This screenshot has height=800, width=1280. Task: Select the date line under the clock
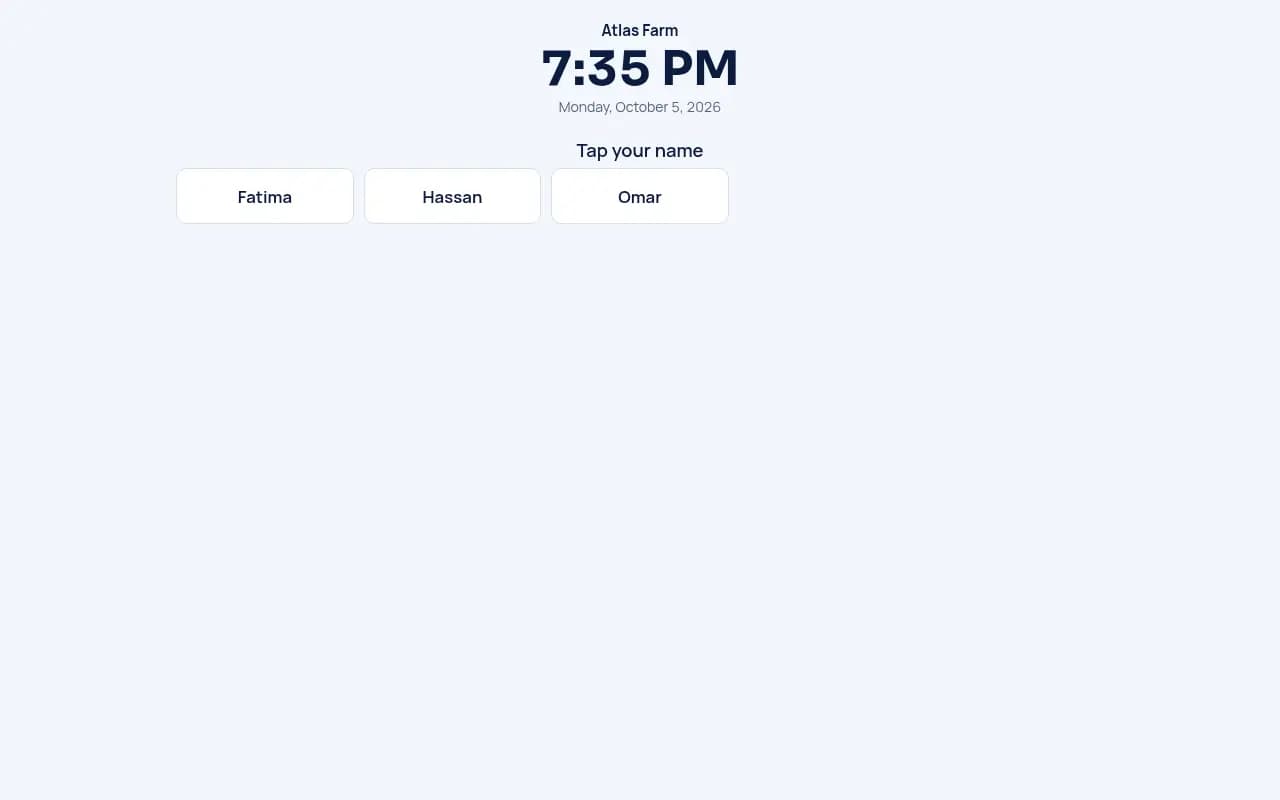[x=640, y=107]
